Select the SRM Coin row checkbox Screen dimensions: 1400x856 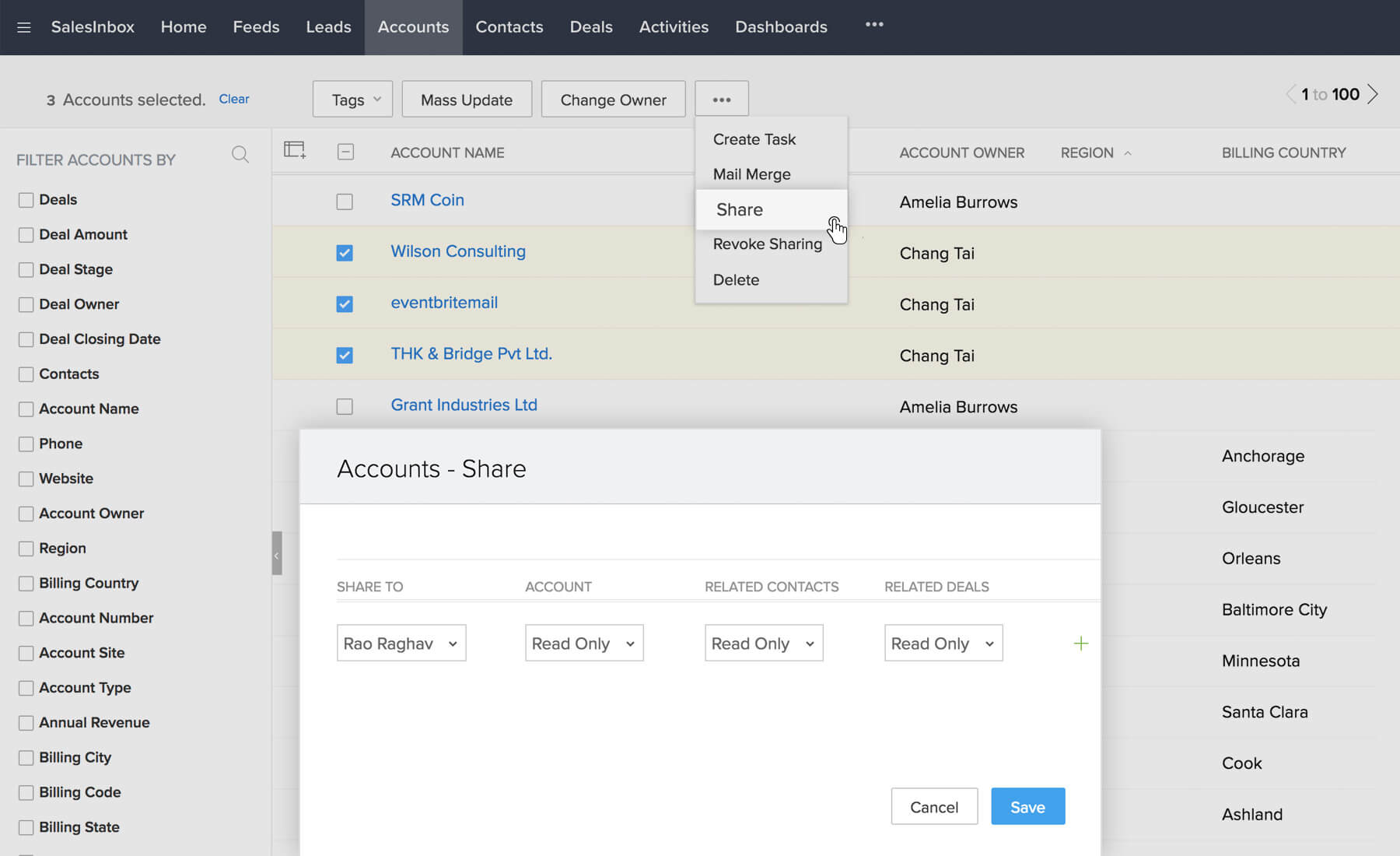(345, 202)
